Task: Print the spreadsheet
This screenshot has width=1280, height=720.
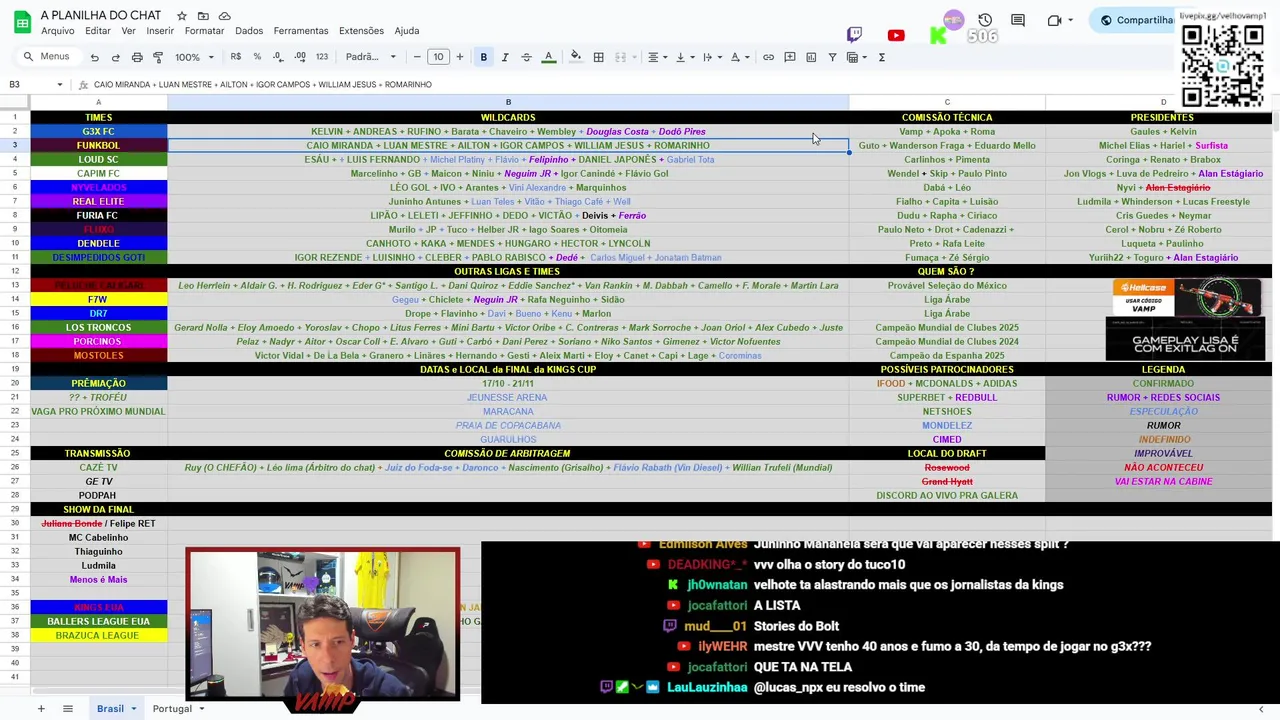Action: coord(137,57)
